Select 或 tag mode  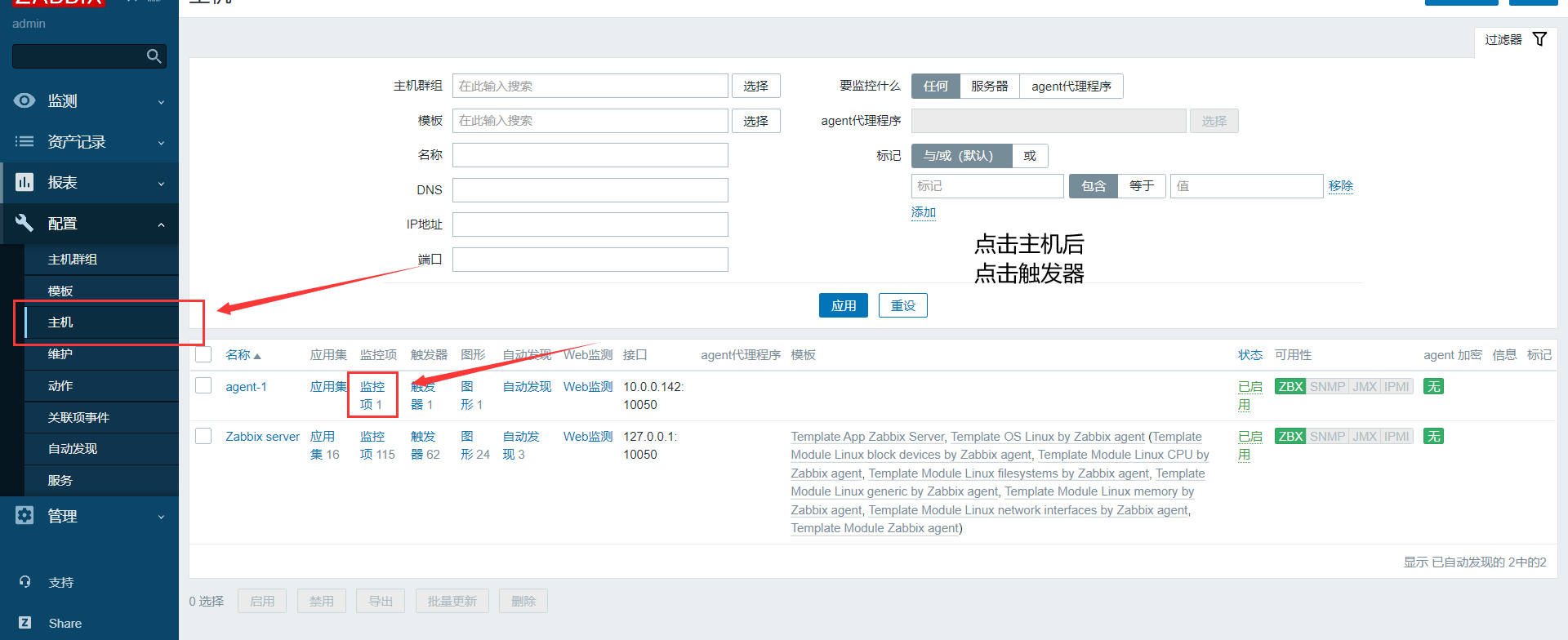click(x=1030, y=156)
